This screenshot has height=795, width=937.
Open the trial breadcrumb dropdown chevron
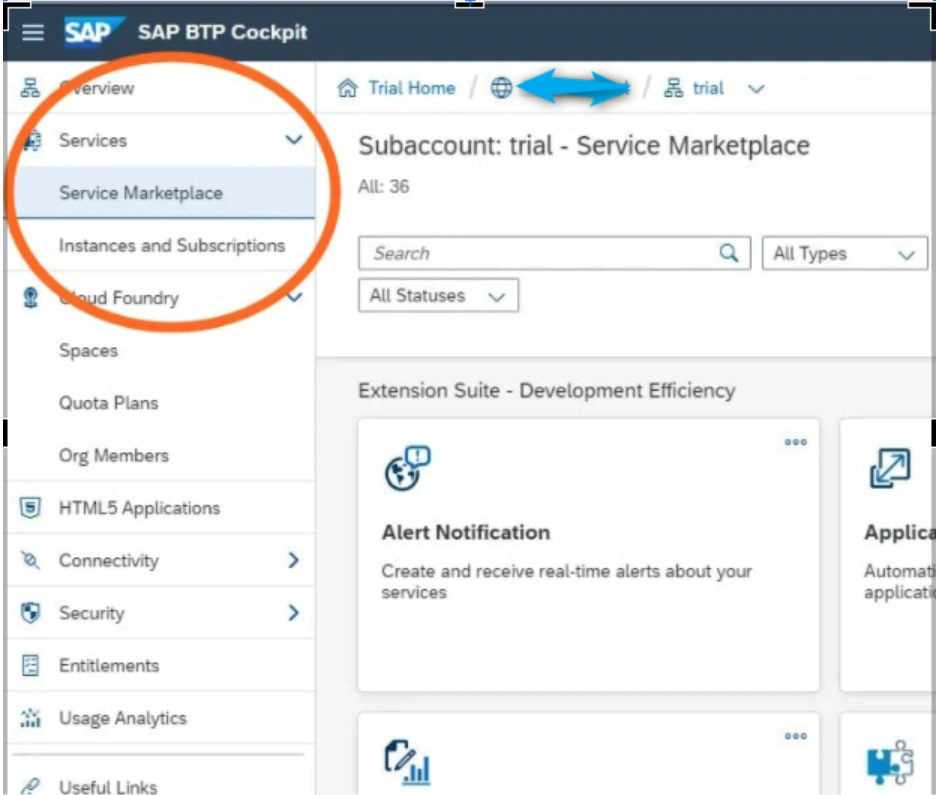tap(756, 89)
